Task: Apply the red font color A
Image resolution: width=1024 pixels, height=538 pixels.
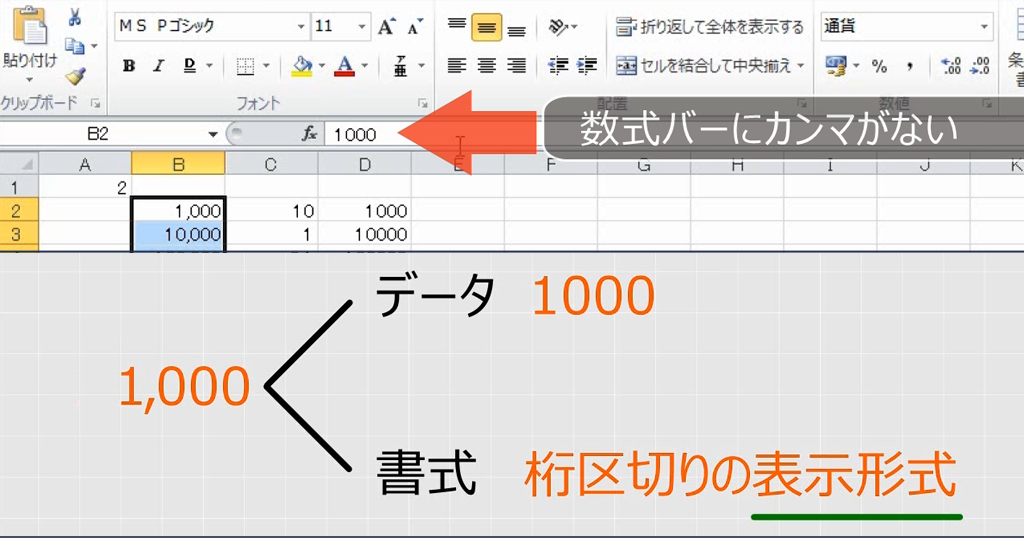Action: [x=344, y=66]
